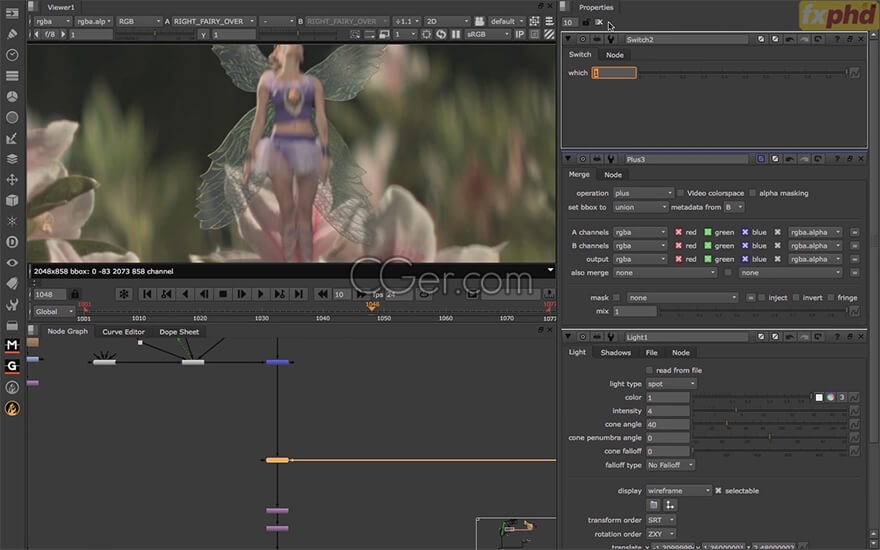Open the MetaData tag icon in toolbar

pos(12,283)
